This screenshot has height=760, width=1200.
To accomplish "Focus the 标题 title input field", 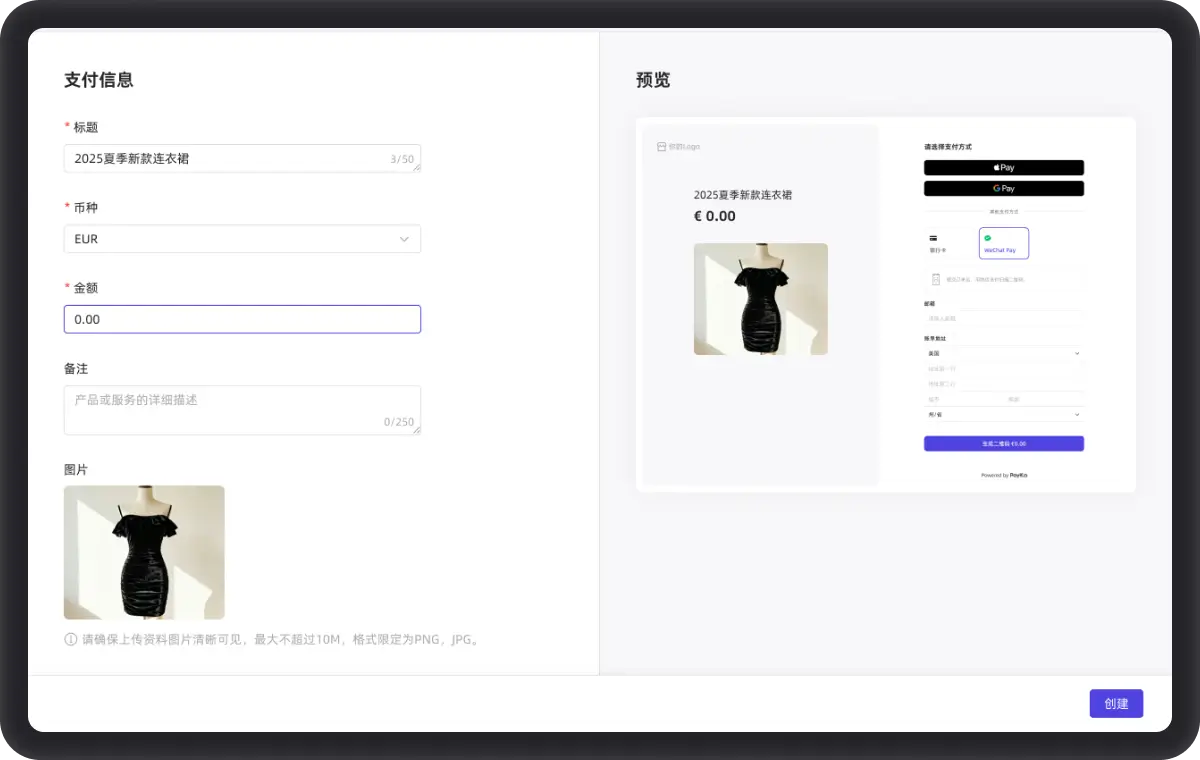I will tap(230, 158).
